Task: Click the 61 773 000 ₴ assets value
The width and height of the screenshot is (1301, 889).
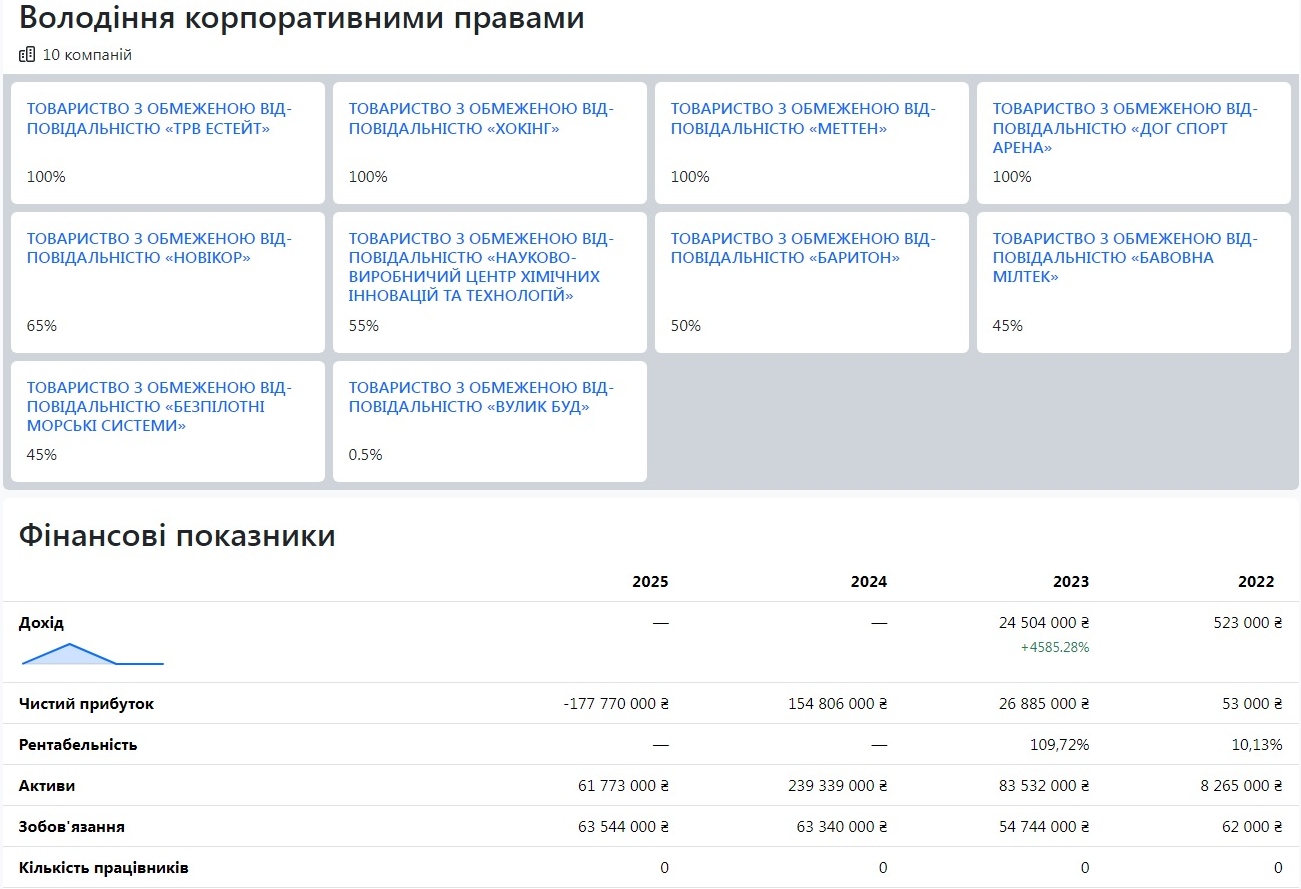Action: coord(623,785)
